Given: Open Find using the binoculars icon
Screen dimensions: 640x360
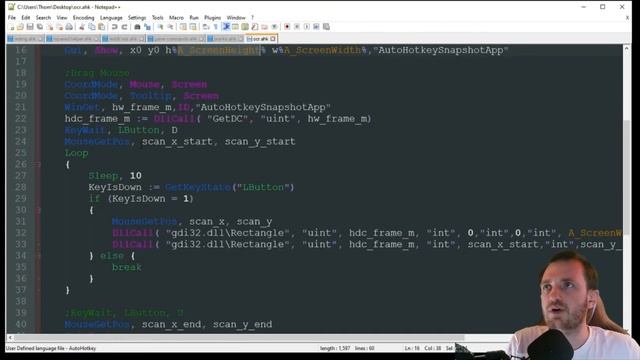Looking at the screenshot, I should 138,27.
